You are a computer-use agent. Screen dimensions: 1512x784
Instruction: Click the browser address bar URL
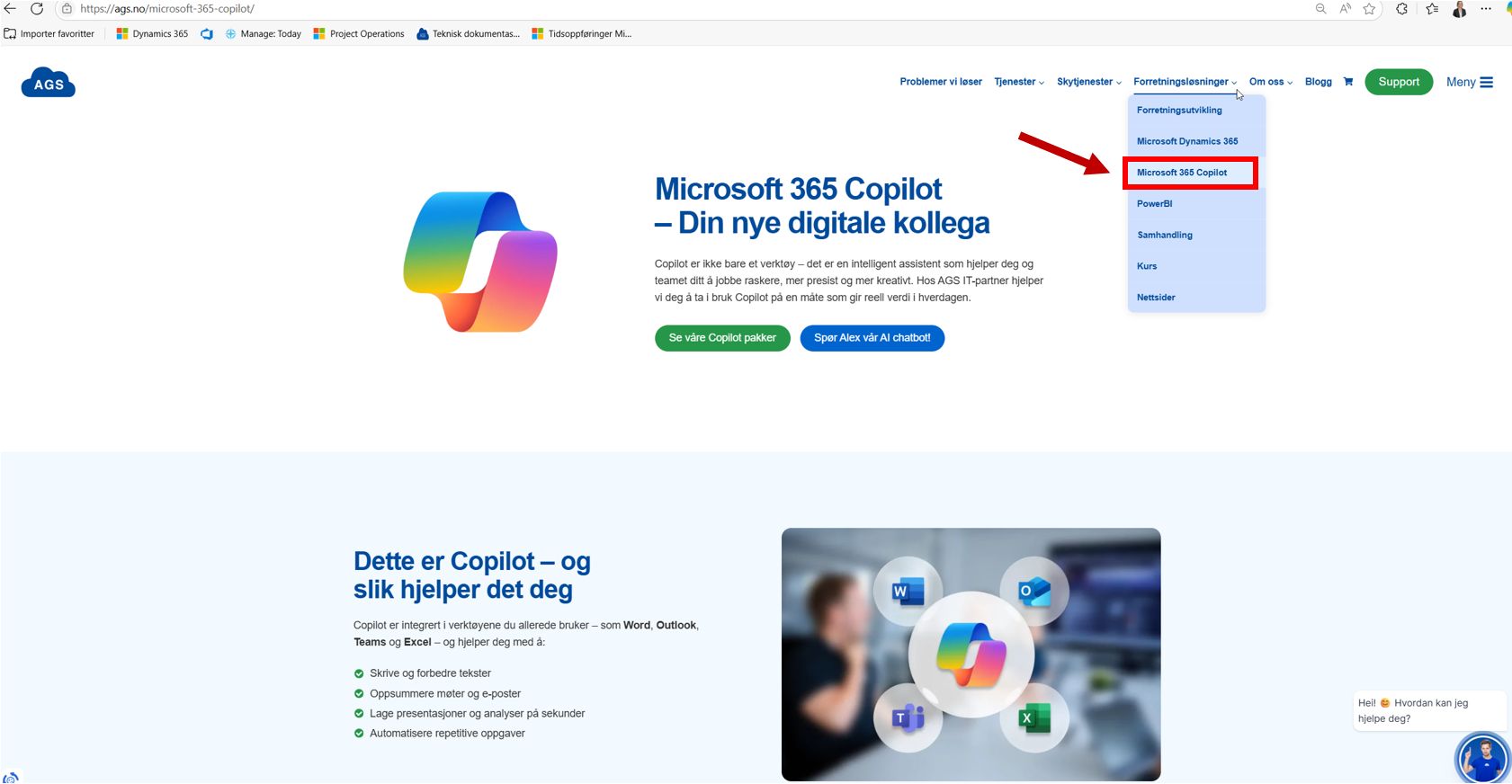point(167,9)
